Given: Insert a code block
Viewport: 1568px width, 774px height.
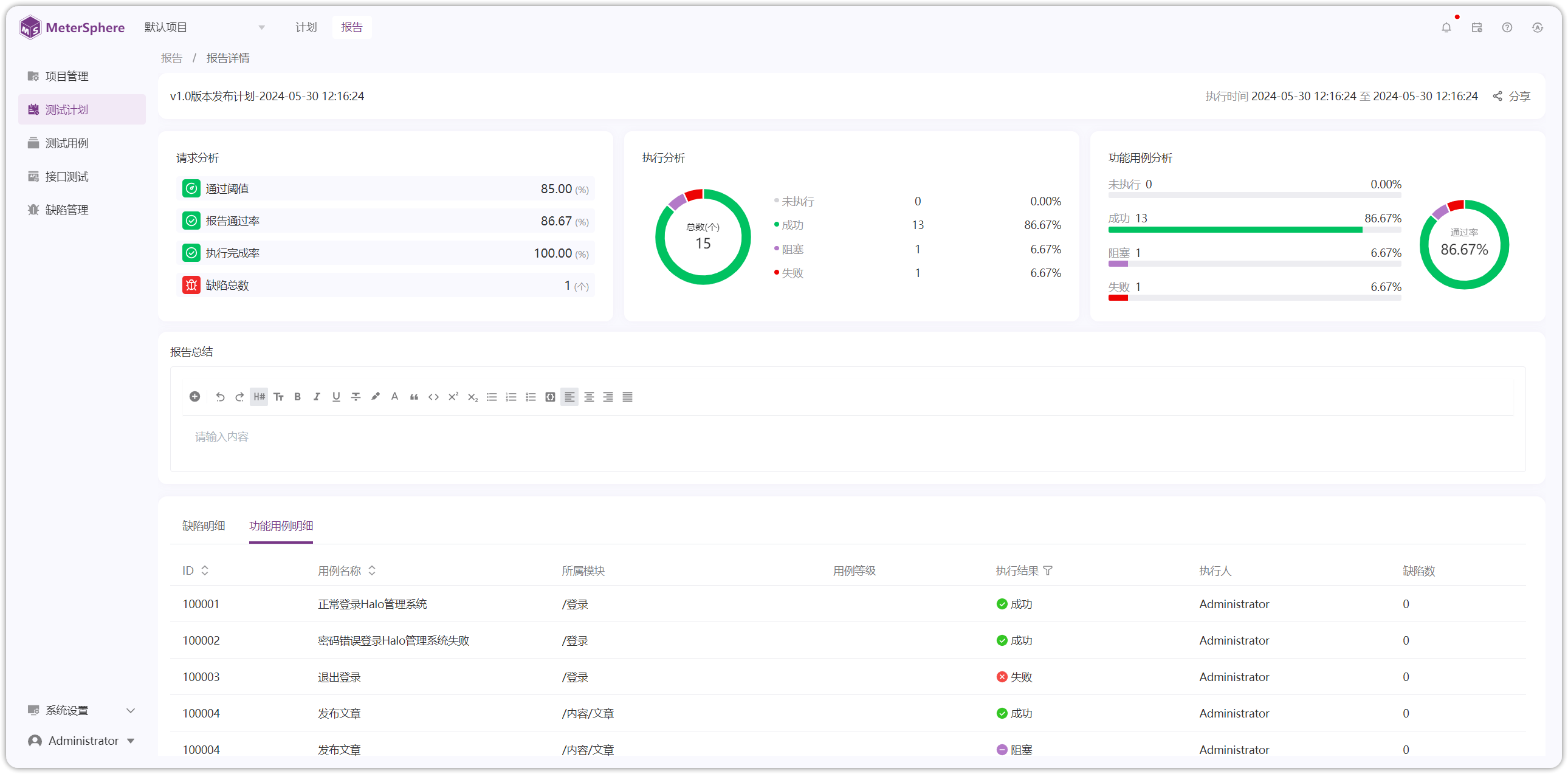Looking at the screenshot, I should click(550, 397).
